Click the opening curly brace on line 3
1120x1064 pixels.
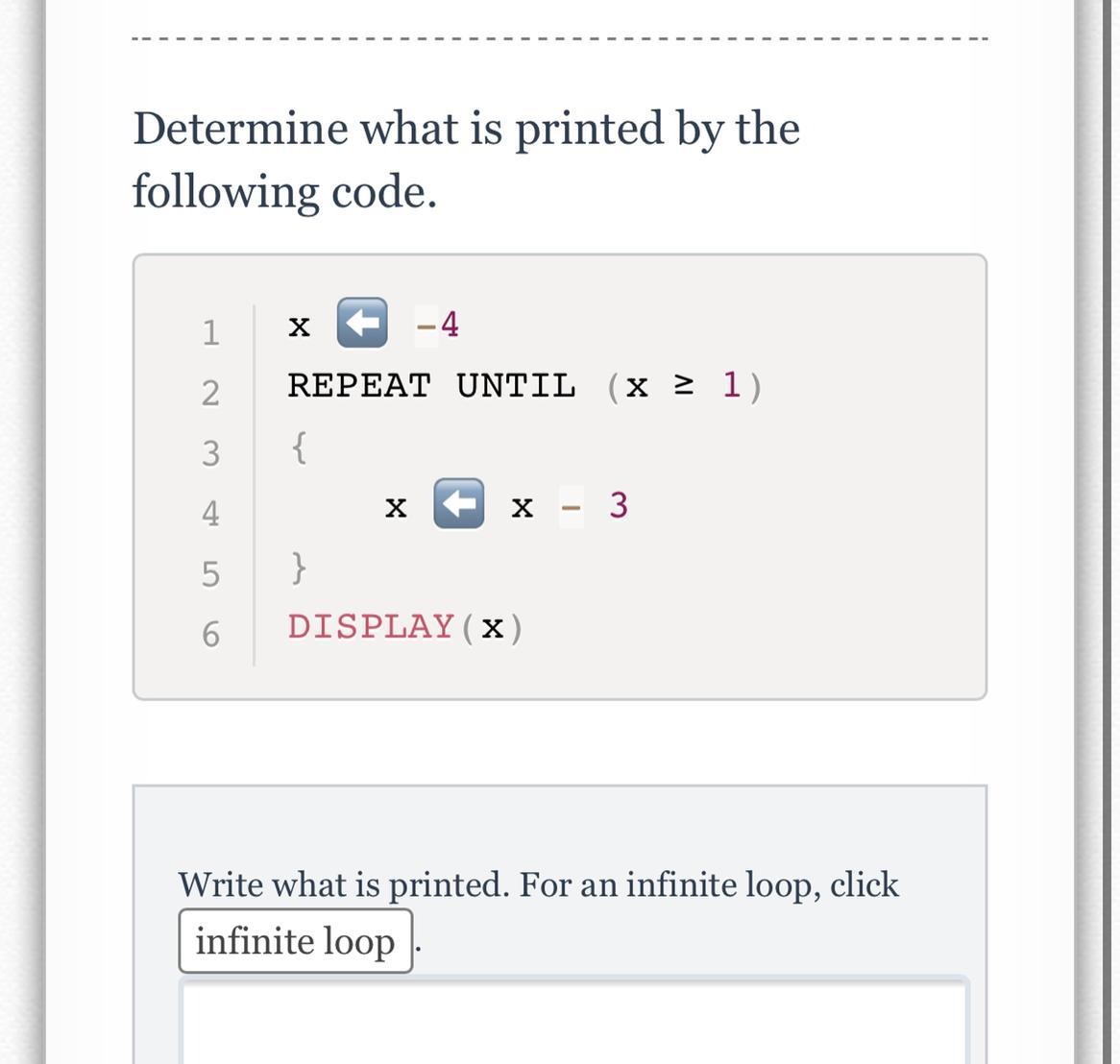pos(300,447)
